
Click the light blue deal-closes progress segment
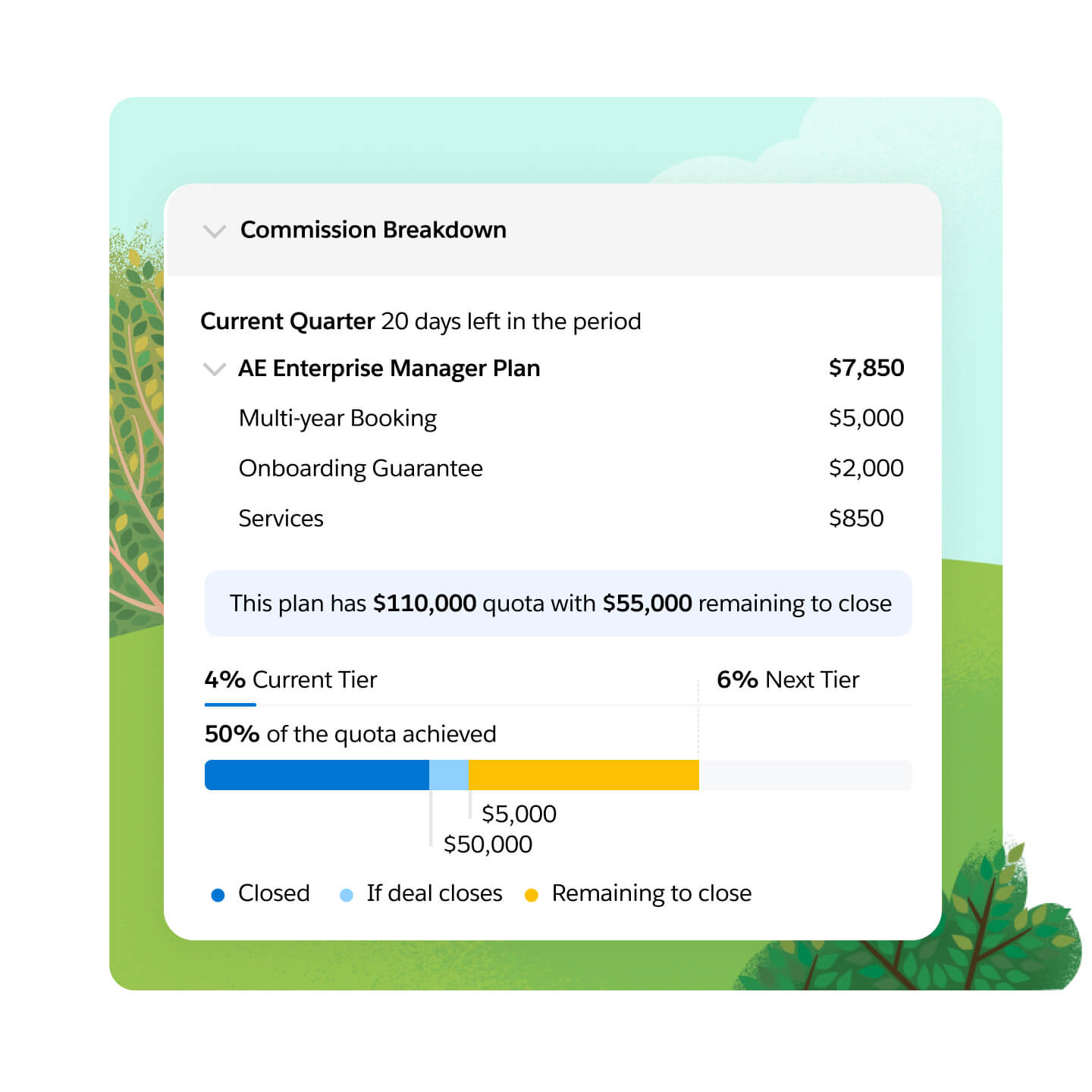click(x=449, y=775)
